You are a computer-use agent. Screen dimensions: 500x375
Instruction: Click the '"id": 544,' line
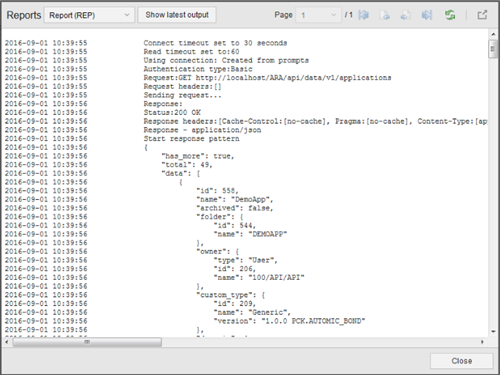point(235,225)
